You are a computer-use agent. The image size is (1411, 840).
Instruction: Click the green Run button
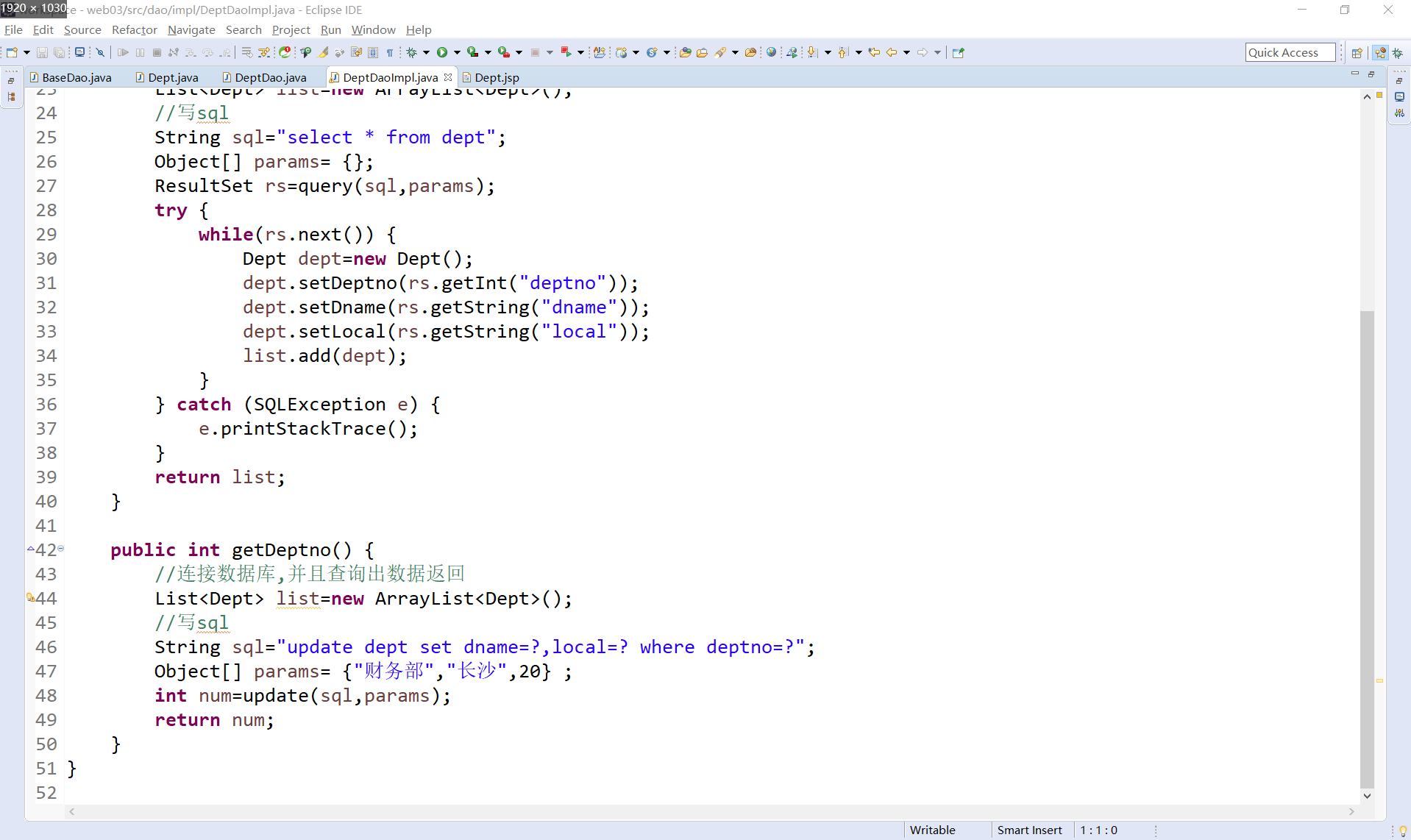click(442, 52)
